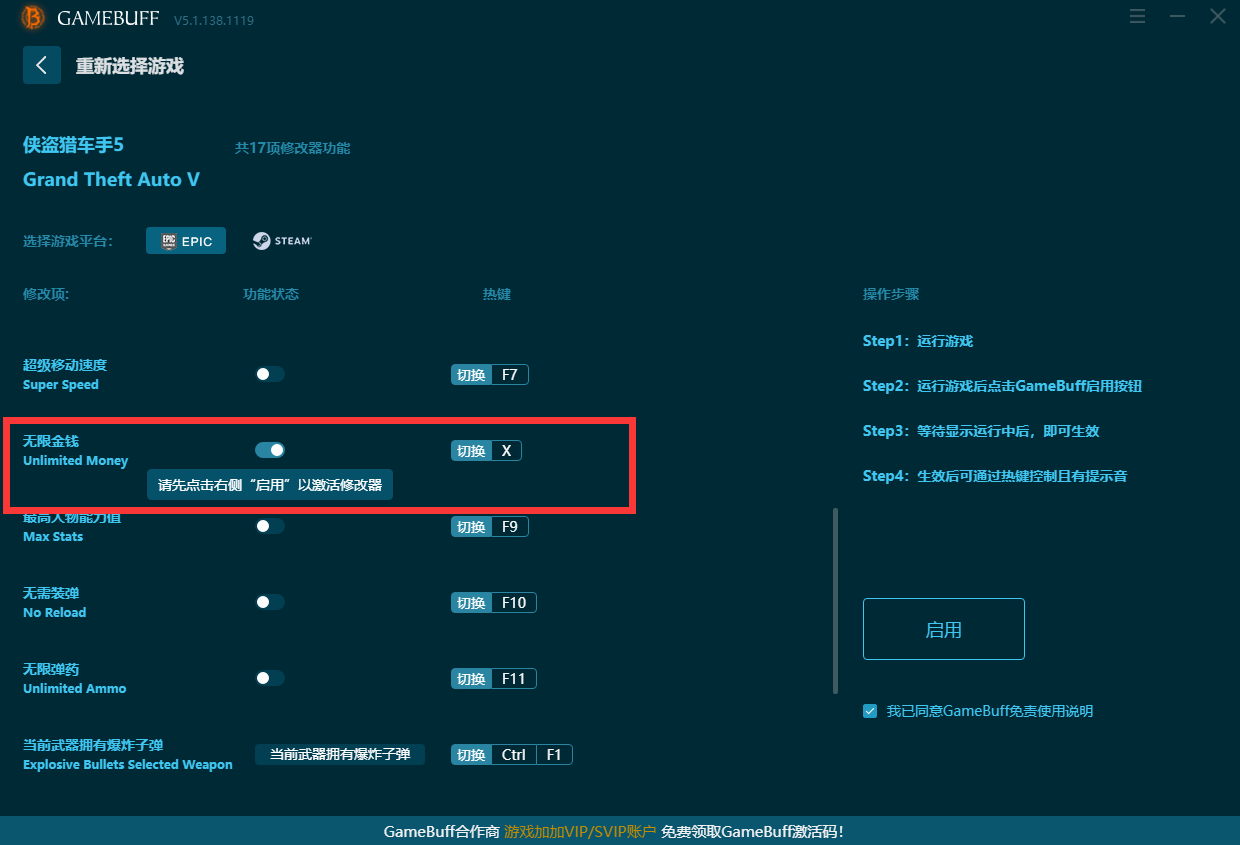Minimize the GameBuff window
This screenshot has height=845, width=1240.
tap(1177, 16)
